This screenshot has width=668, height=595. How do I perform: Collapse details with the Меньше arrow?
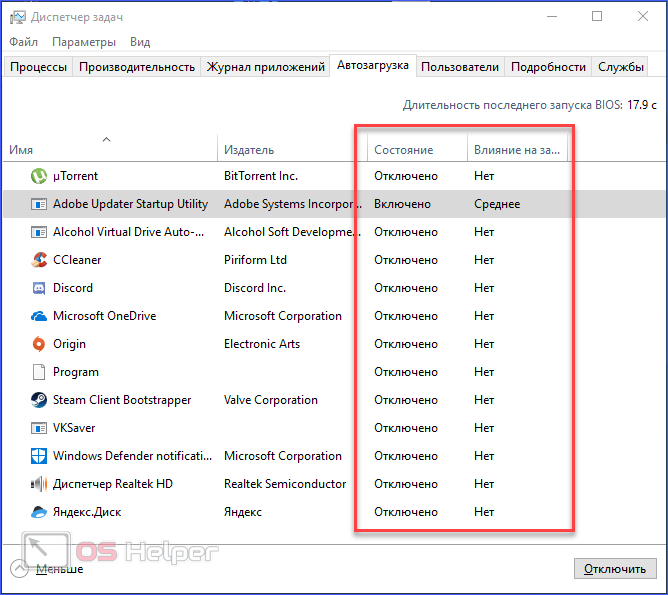click(19, 569)
